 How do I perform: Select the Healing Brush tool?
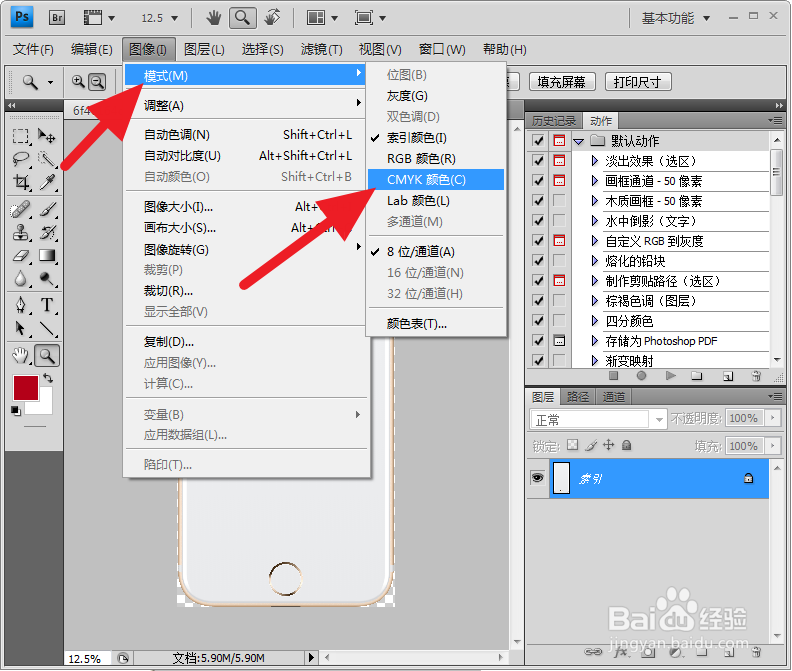(x=21, y=209)
